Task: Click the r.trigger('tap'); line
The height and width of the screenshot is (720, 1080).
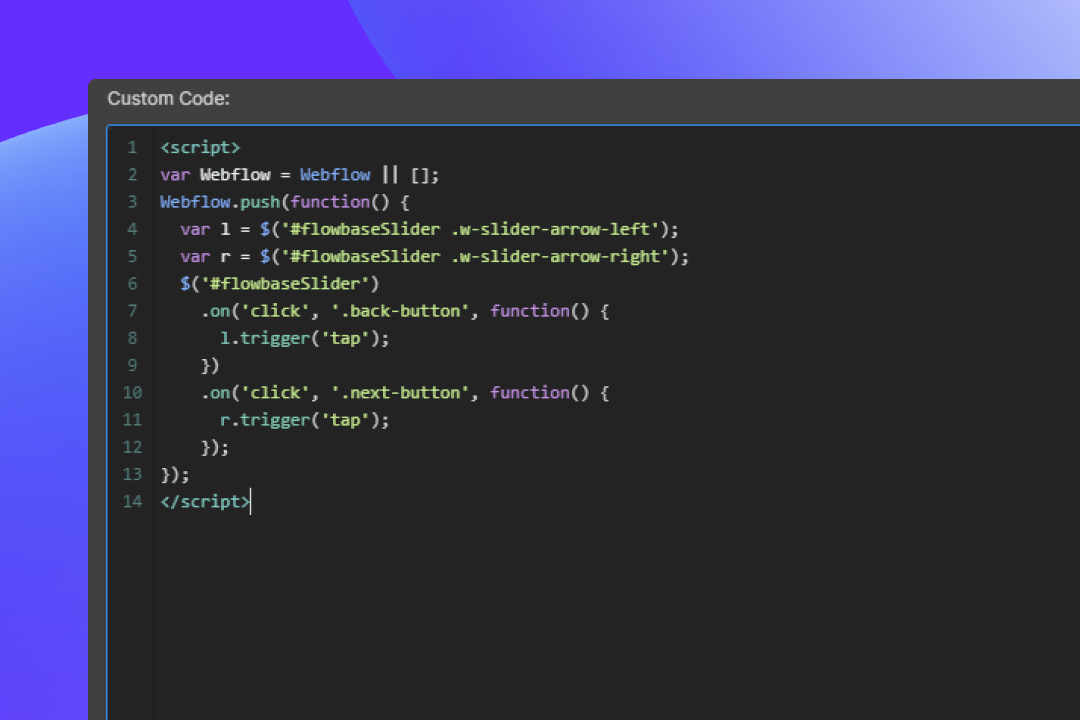Action: 304,420
